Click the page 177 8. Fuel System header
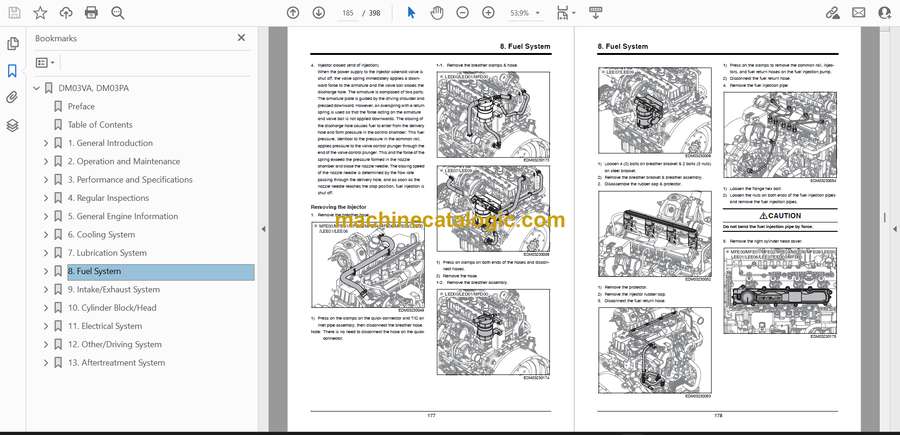Viewport: 900px width, 435px height. tap(525, 46)
